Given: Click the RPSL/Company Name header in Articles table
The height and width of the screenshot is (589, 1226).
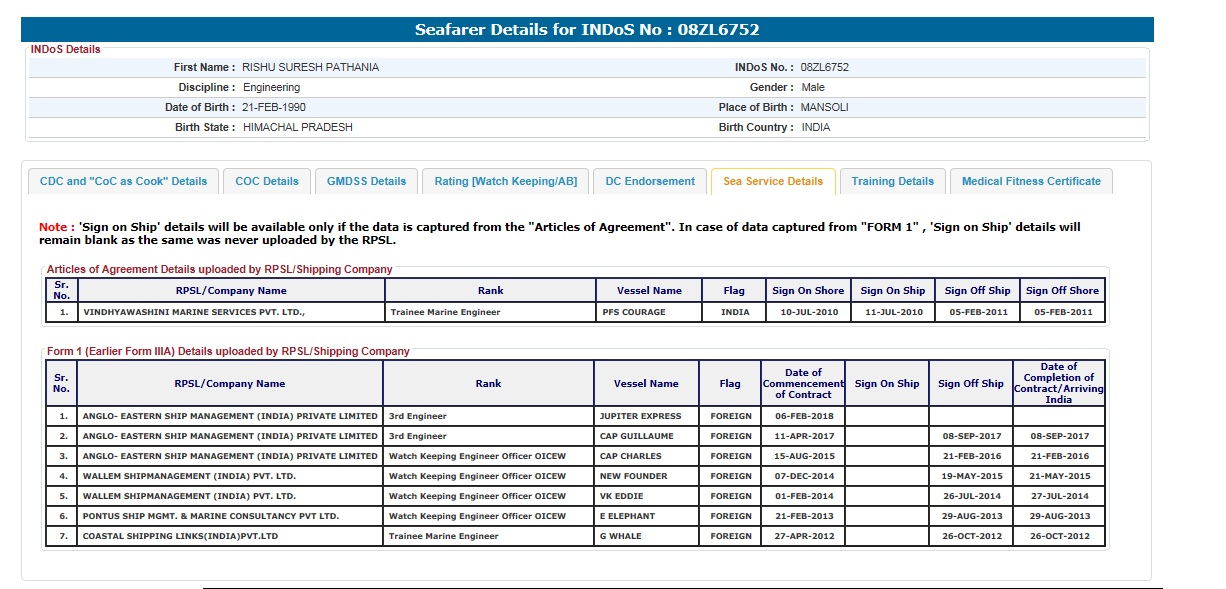Looking at the screenshot, I should click(231, 291).
